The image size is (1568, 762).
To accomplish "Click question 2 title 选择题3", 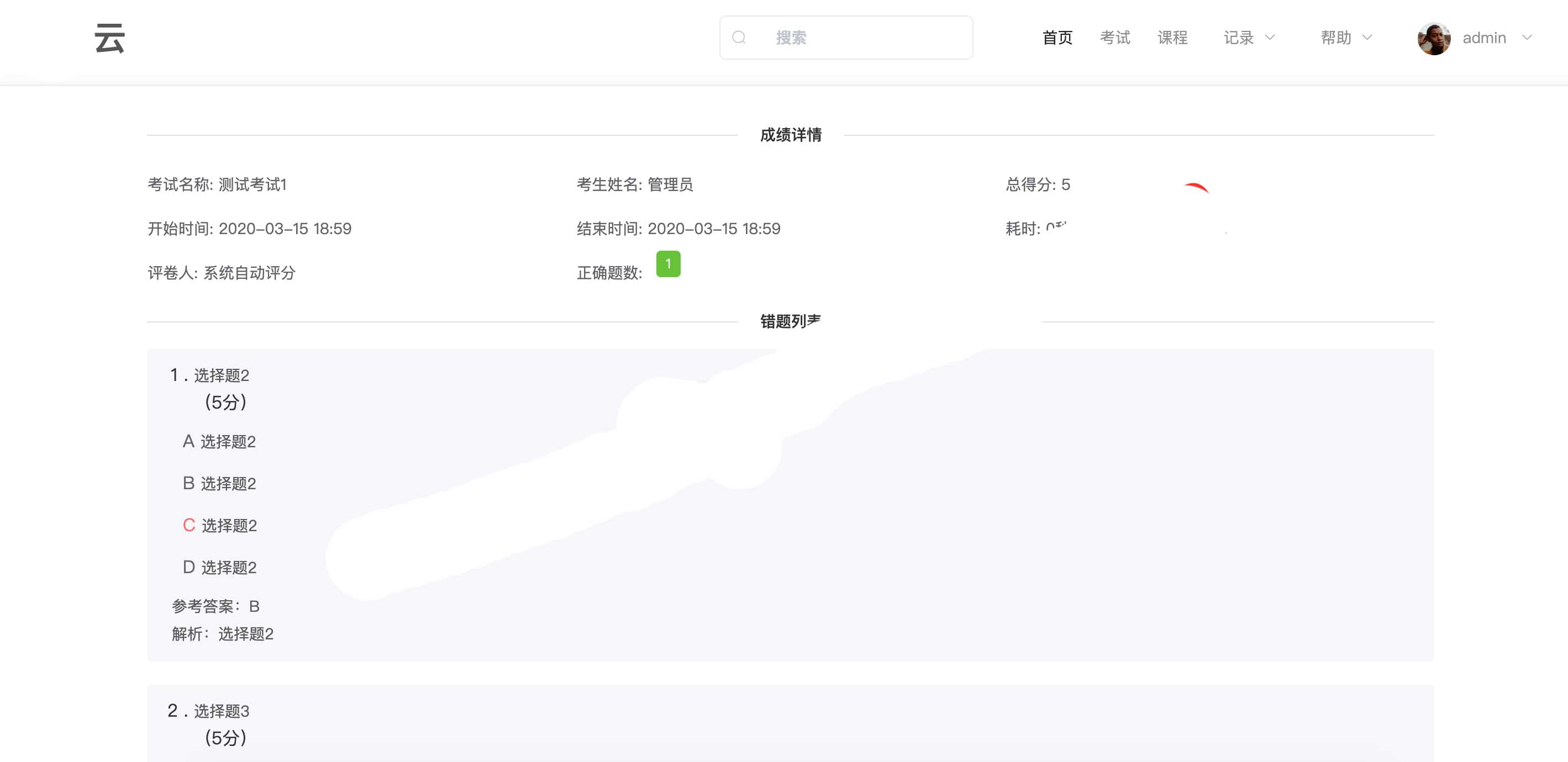I will point(222,712).
